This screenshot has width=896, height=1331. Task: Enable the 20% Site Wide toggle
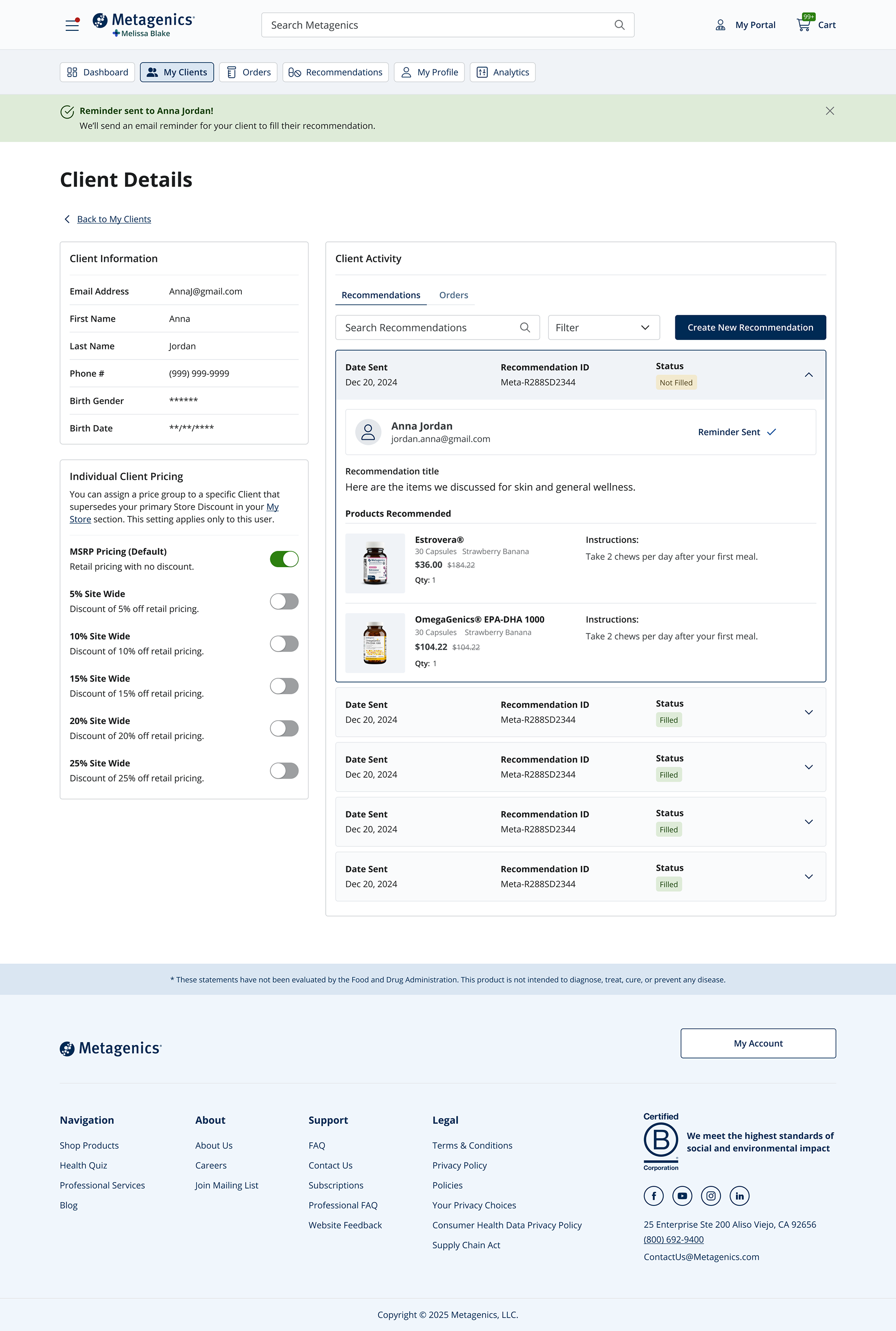pyautogui.click(x=284, y=728)
